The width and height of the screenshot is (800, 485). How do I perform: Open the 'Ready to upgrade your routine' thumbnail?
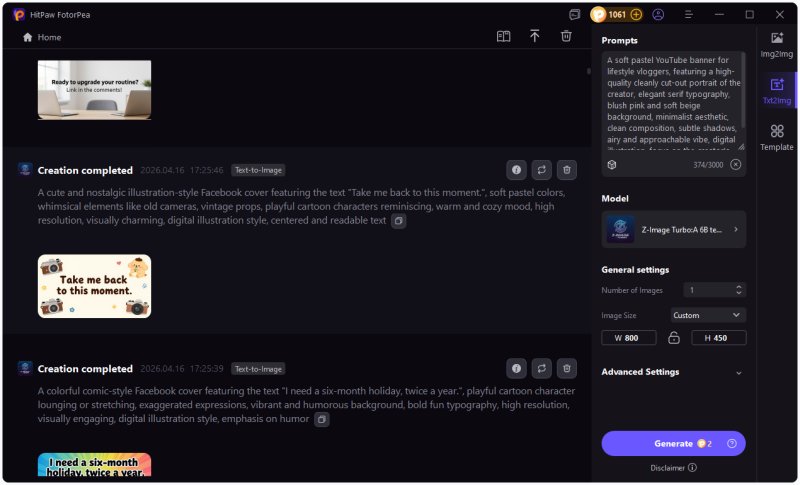coord(94,90)
